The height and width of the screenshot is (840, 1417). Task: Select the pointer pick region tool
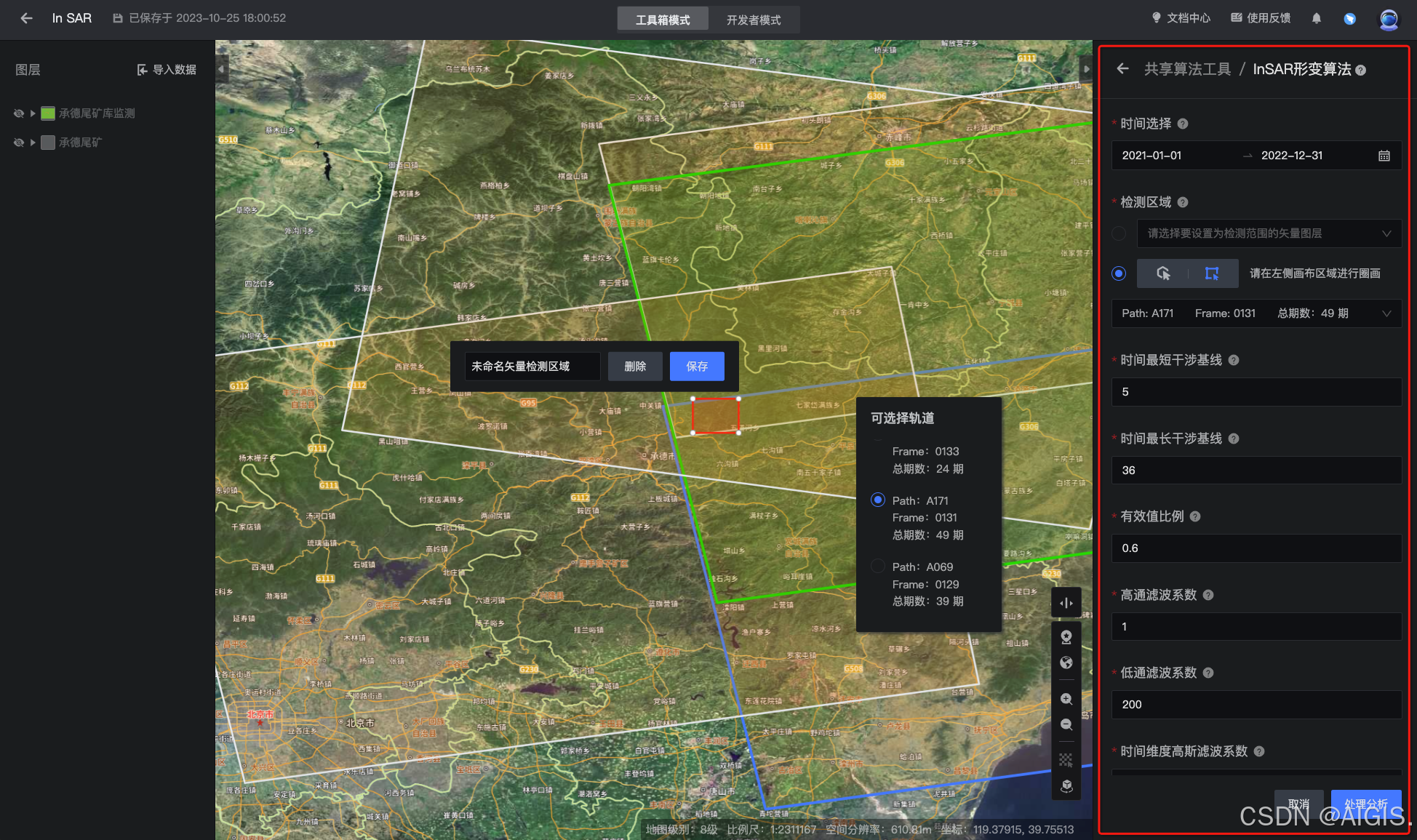point(1163,273)
